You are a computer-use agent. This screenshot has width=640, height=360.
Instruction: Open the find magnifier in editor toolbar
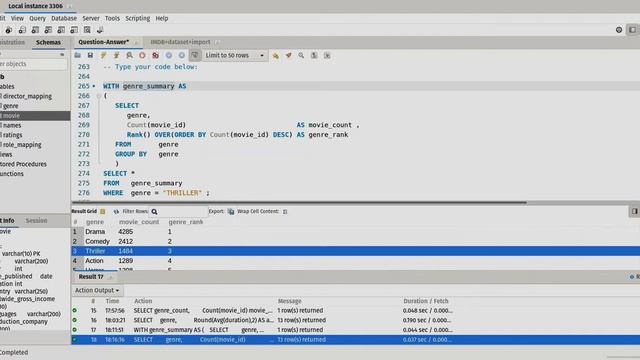[301, 55]
